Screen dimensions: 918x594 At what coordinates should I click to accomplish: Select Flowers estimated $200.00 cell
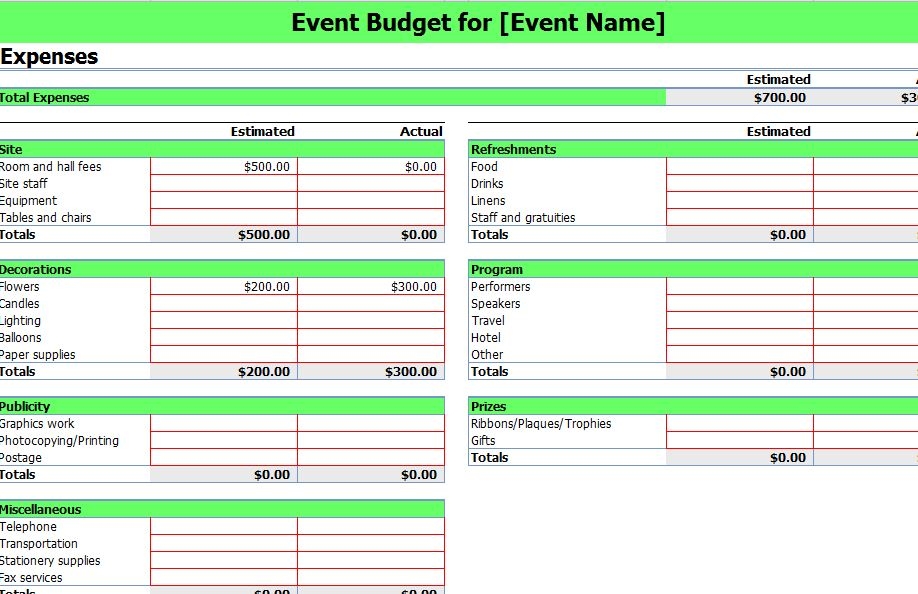pyautogui.click(x=224, y=286)
